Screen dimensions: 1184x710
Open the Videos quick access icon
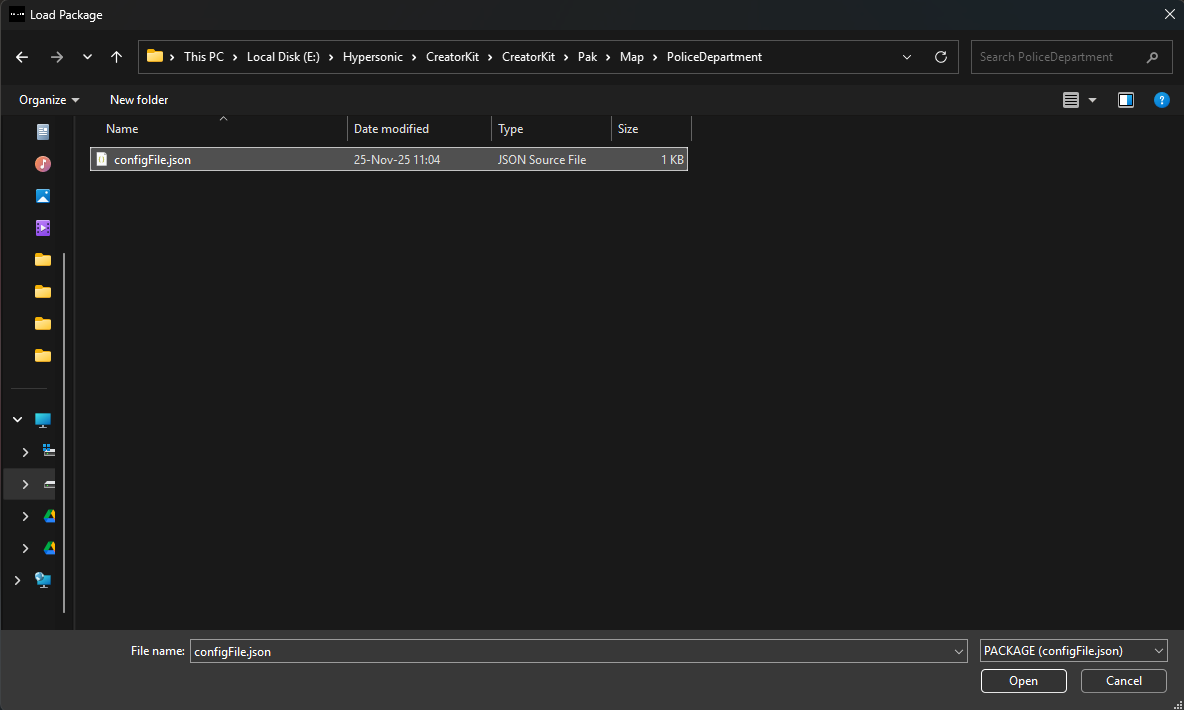(x=42, y=228)
